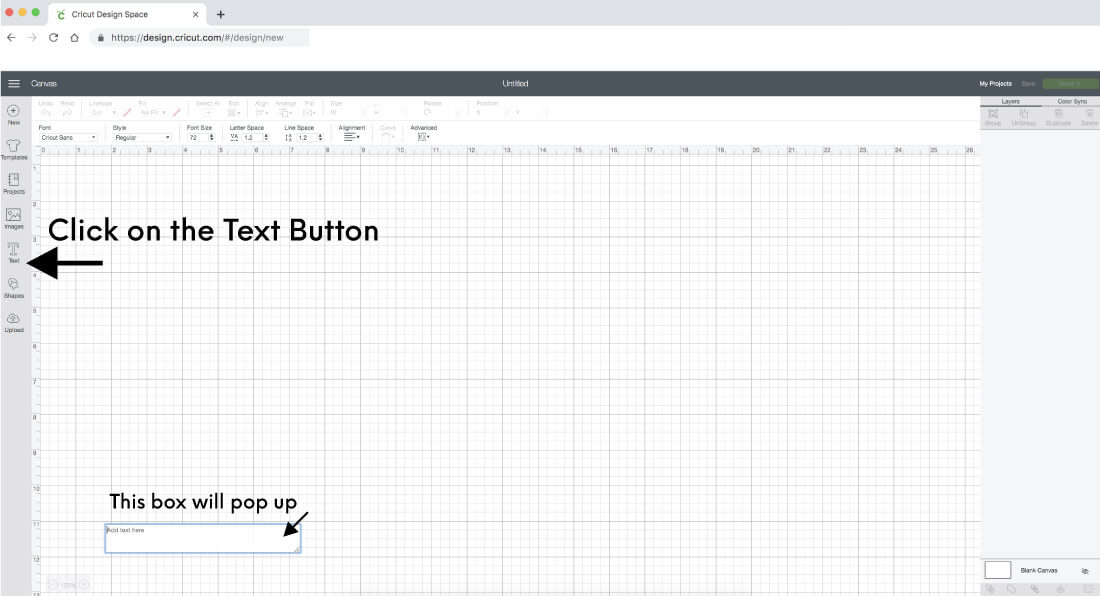
Task: Click inside the Add text here box
Action: 203,539
